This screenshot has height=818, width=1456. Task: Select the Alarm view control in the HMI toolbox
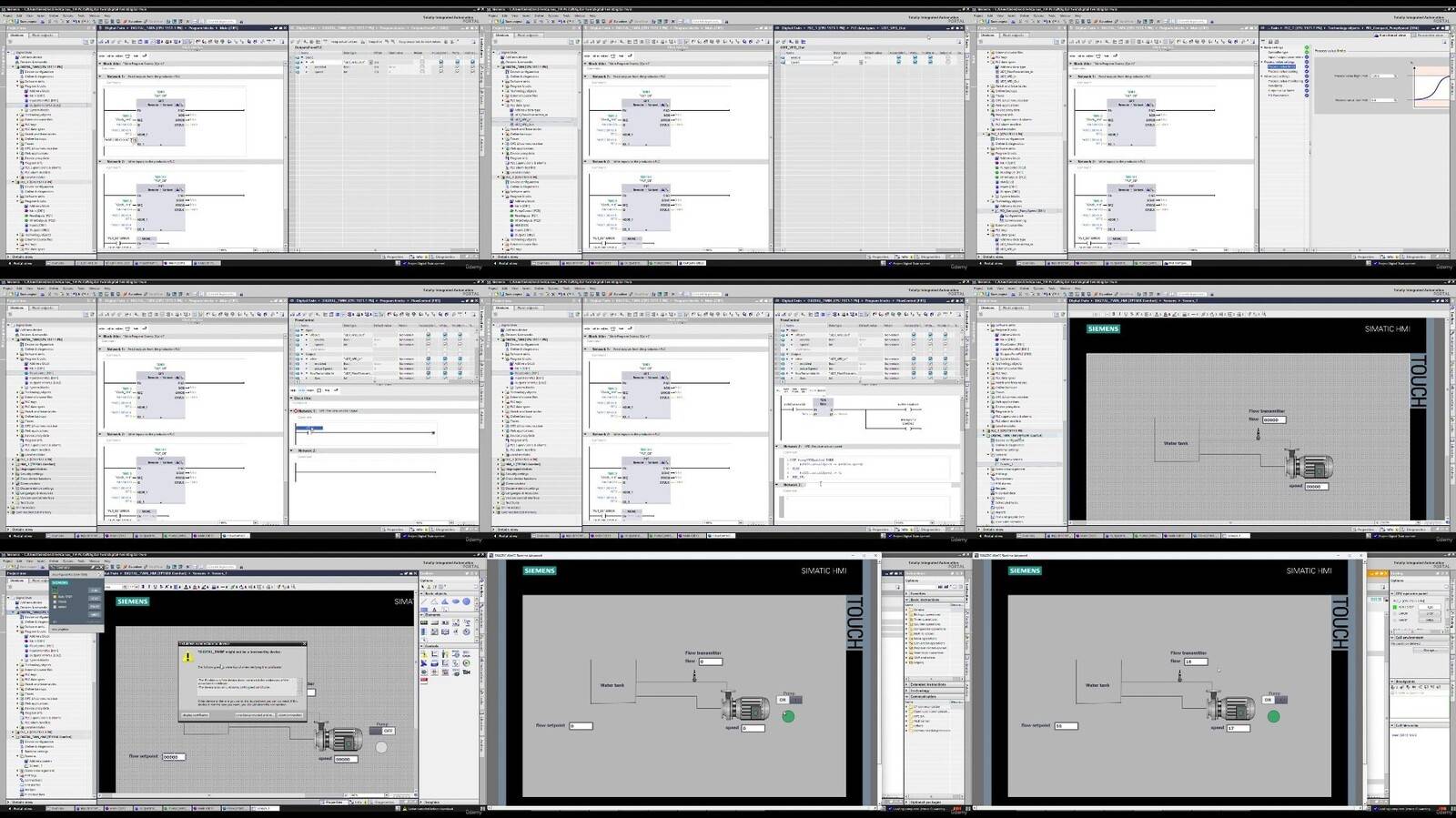424,654
